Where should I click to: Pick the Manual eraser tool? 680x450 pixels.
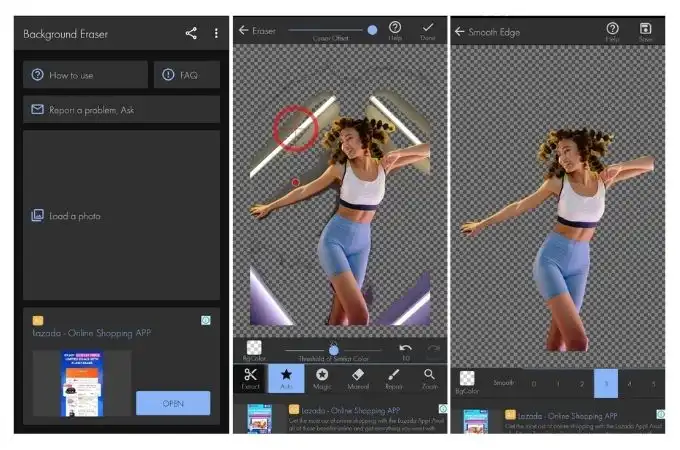click(358, 378)
